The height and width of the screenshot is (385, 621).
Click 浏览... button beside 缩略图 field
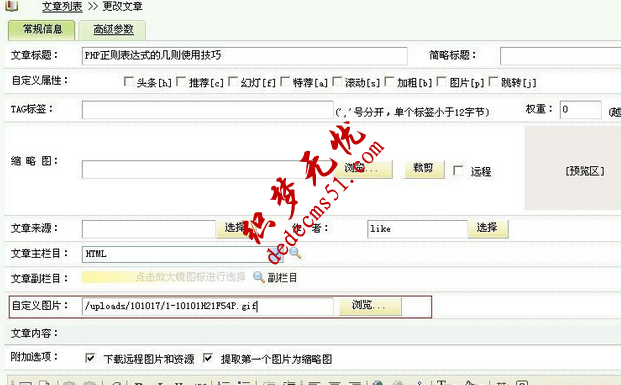coord(363,169)
